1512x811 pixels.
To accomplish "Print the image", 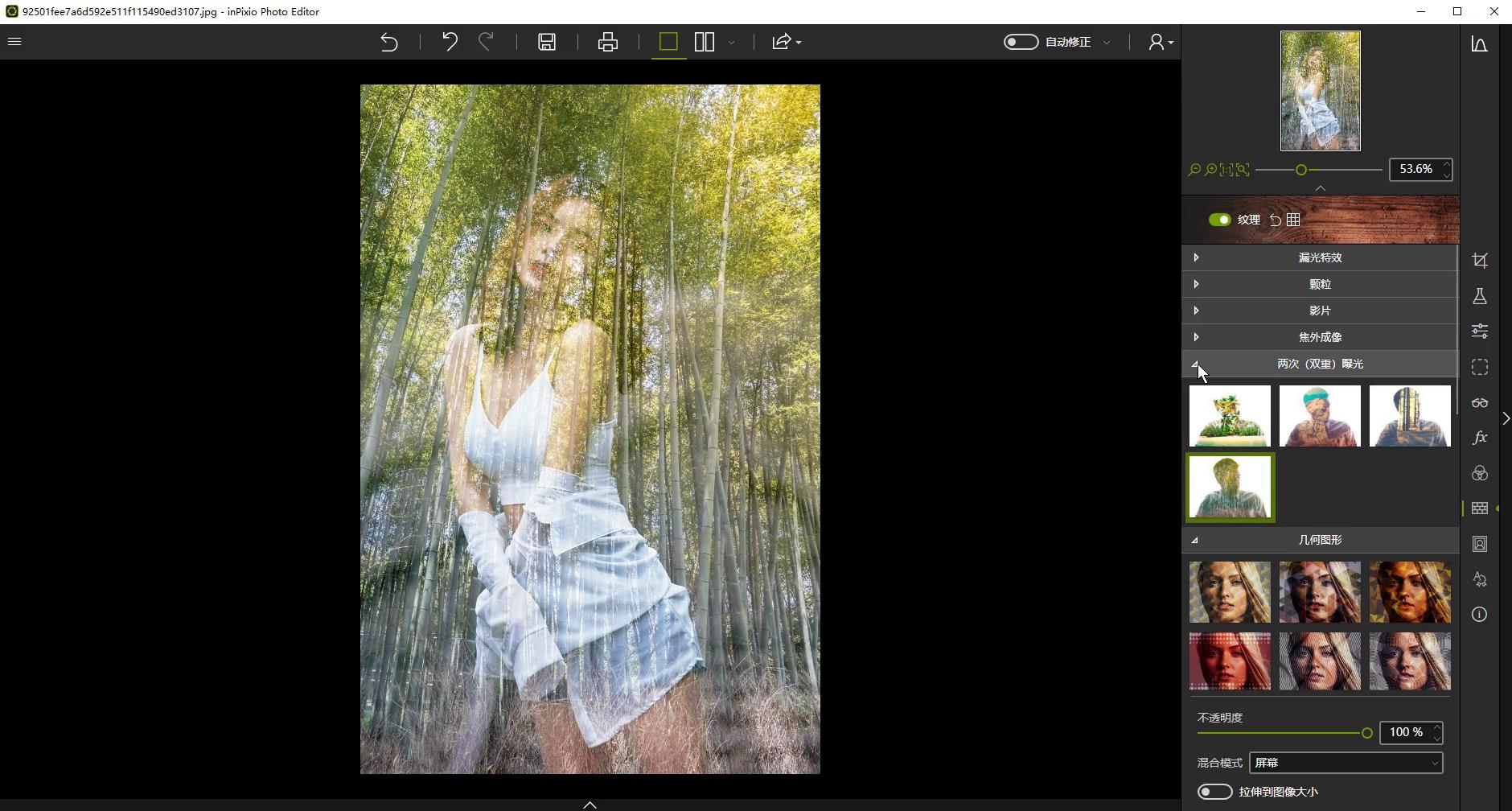I will tap(608, 42).
